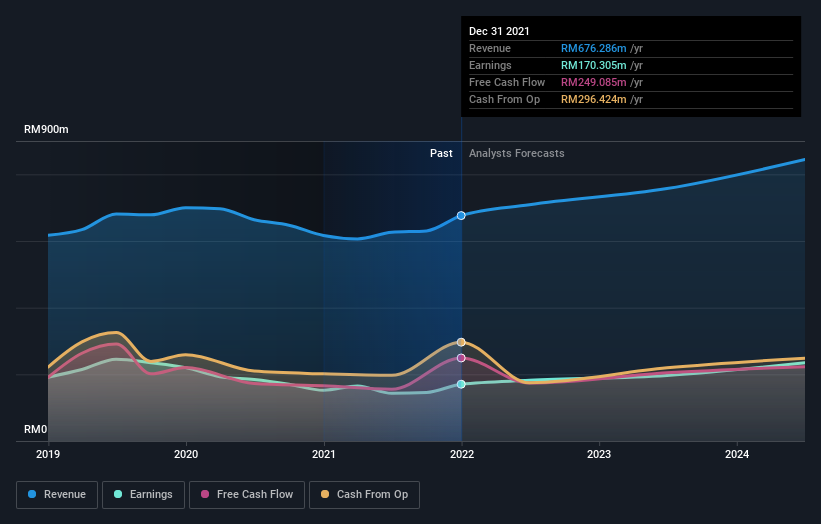Click the Dec 31 2021 tooltip date
This screenshot has width=821, height=524.
tap(499, 31)
